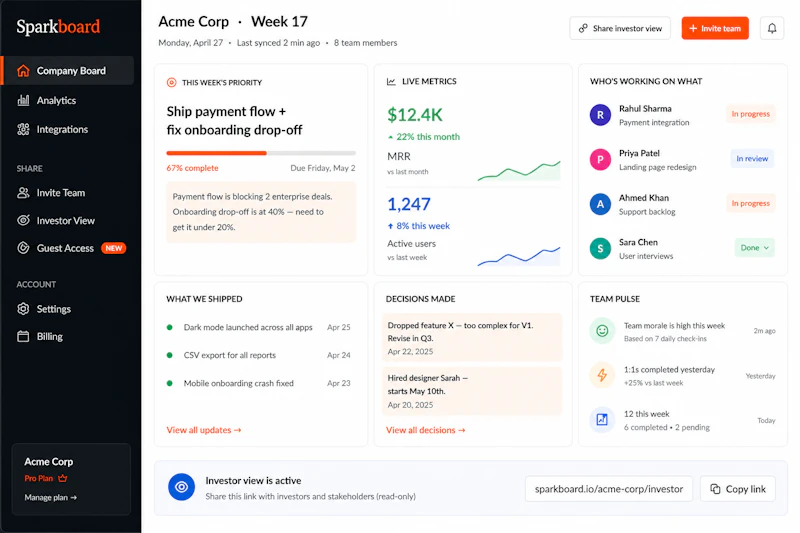Viewport: 800px width, 533px height.
Task: Click the $12.4K MRR value
Action: click(x=415, y=115)
